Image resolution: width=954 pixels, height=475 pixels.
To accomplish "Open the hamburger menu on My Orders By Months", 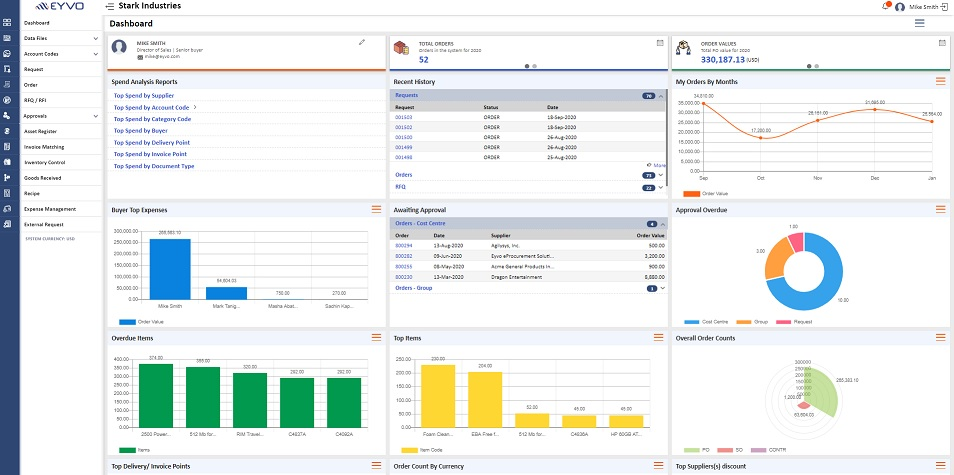I will [940, 81].
